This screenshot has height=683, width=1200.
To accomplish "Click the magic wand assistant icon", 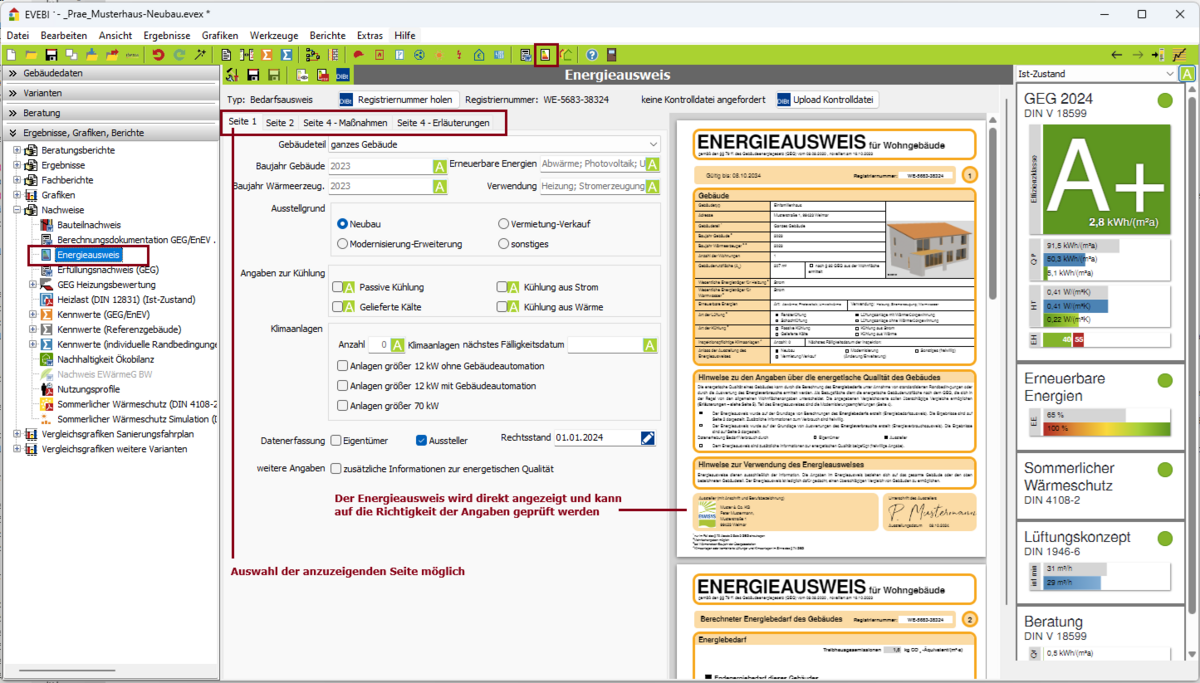I will pyautogui.click(x=200, y=55).
